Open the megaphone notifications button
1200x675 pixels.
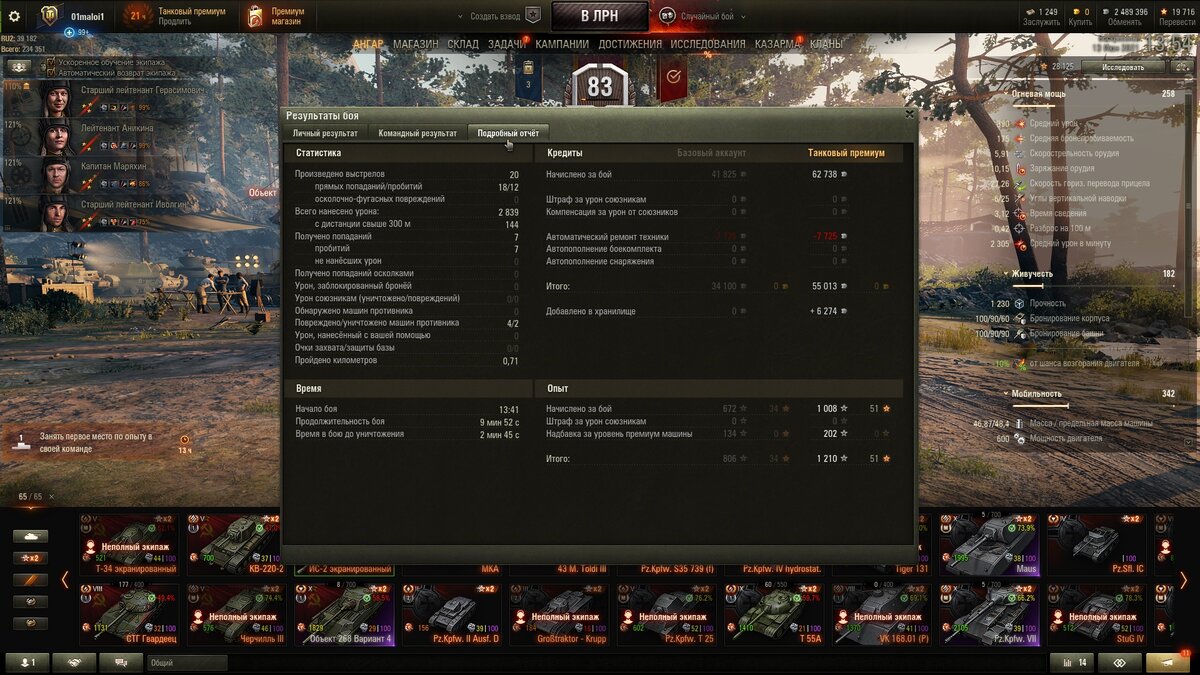point(1167,662)
